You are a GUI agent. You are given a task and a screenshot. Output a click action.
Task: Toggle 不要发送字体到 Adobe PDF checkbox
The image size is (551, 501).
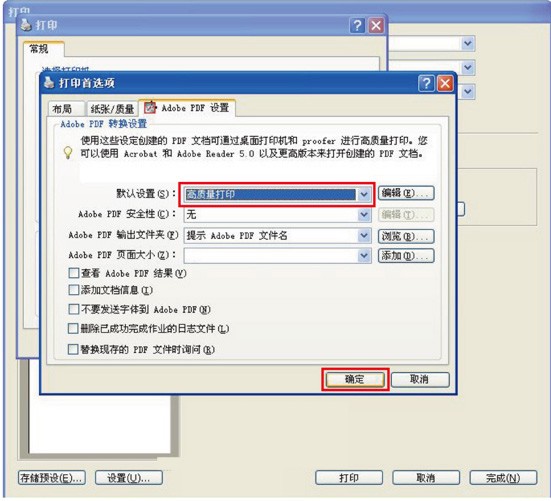point(73,309)
